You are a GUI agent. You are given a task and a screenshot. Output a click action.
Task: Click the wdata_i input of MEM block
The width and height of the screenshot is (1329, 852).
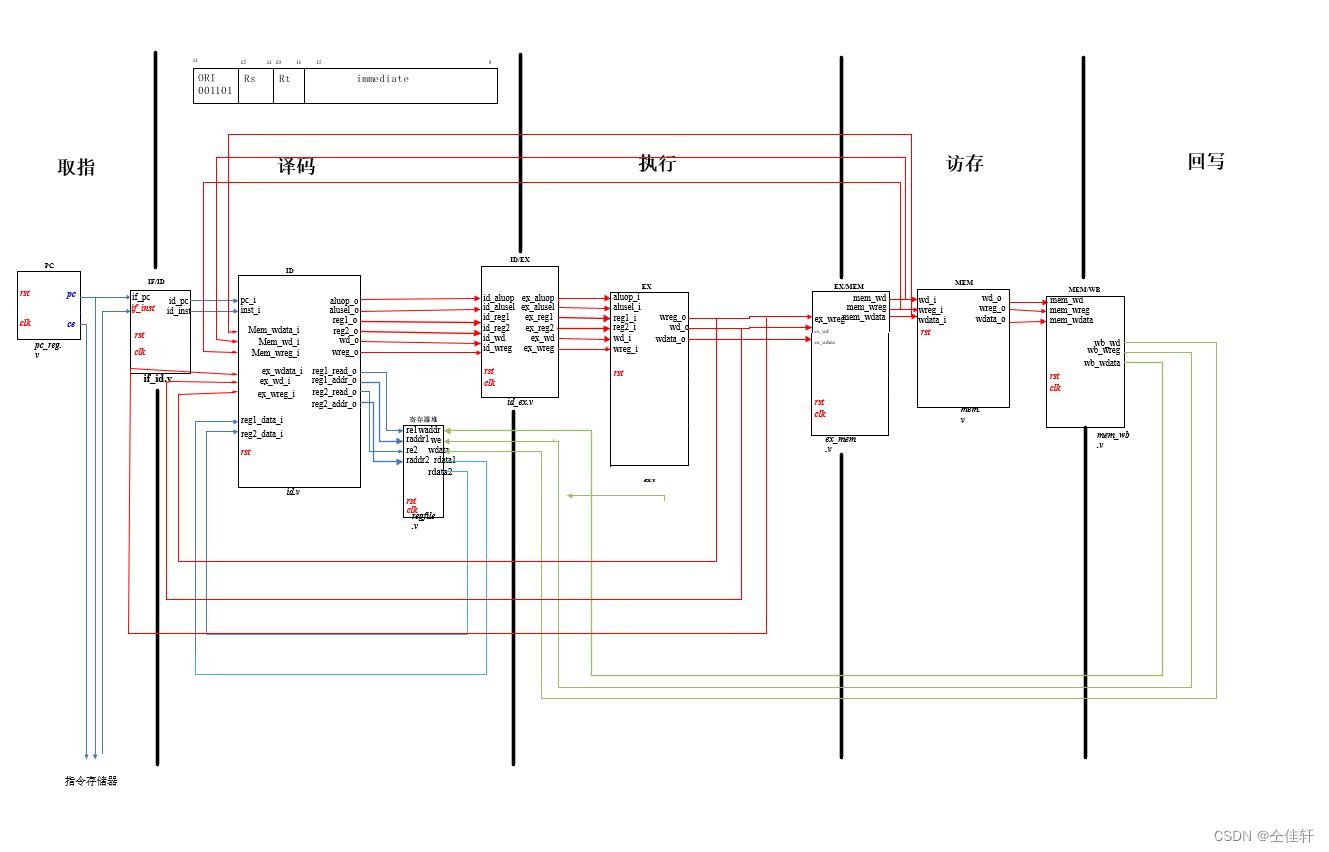pos(932,320)
